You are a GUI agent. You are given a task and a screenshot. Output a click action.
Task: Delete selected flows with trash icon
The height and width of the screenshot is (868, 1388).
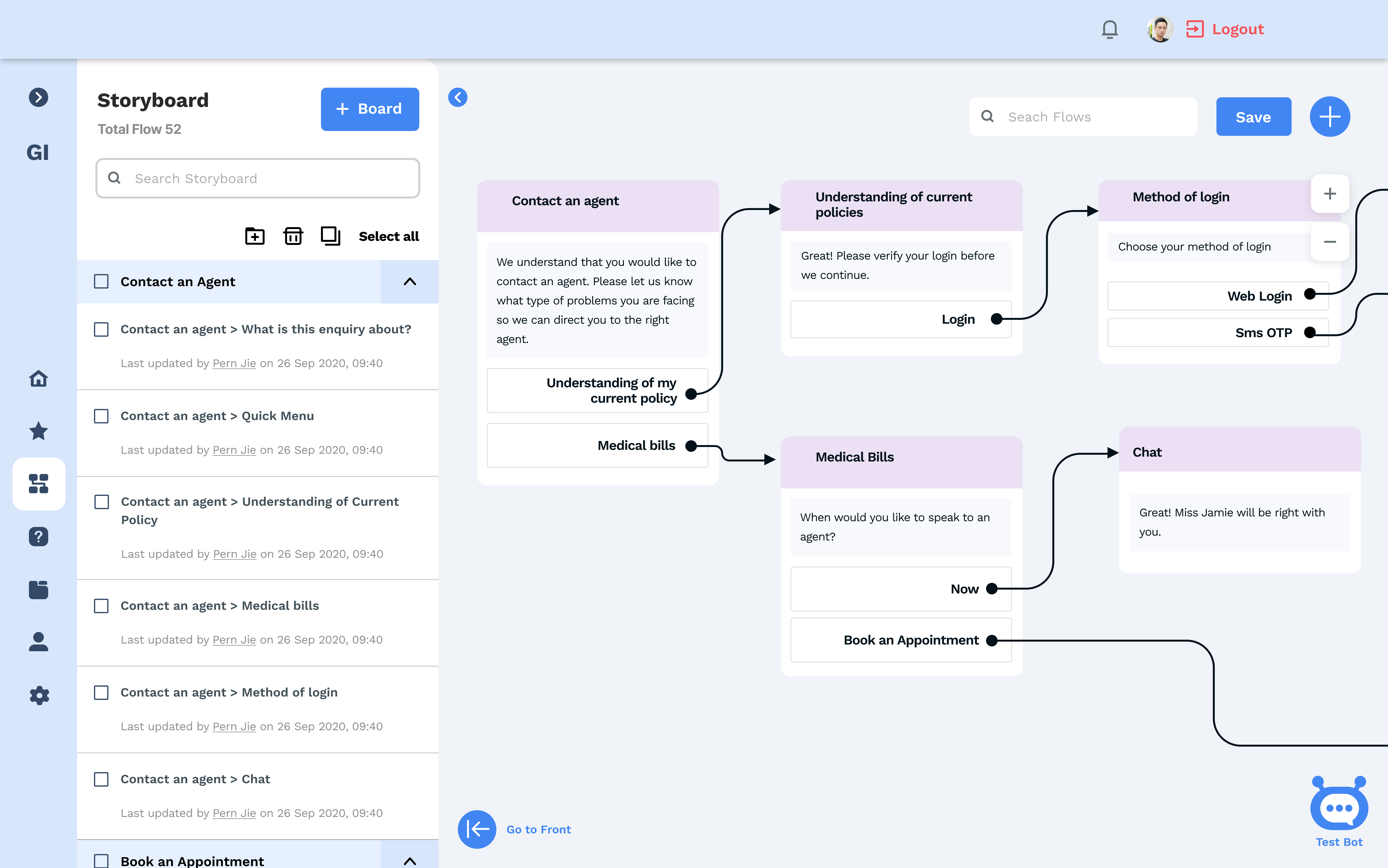tap(293, 236)
